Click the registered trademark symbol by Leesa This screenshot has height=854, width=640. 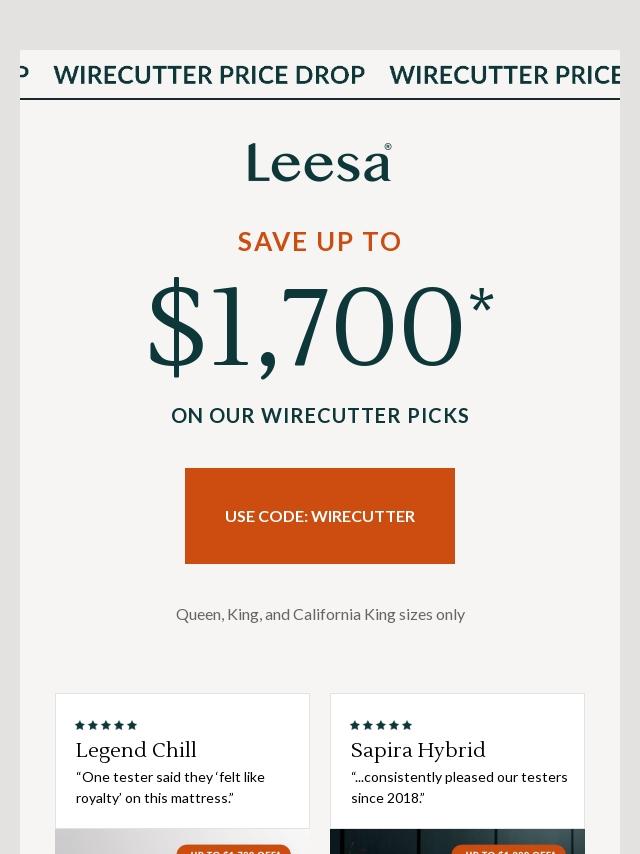tap(388, 147)
